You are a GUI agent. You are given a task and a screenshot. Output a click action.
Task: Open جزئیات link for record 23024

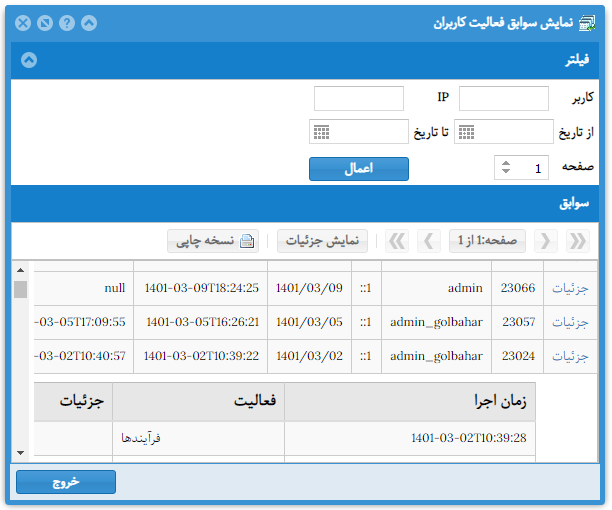pyautogui.click(x=570, y=356)
